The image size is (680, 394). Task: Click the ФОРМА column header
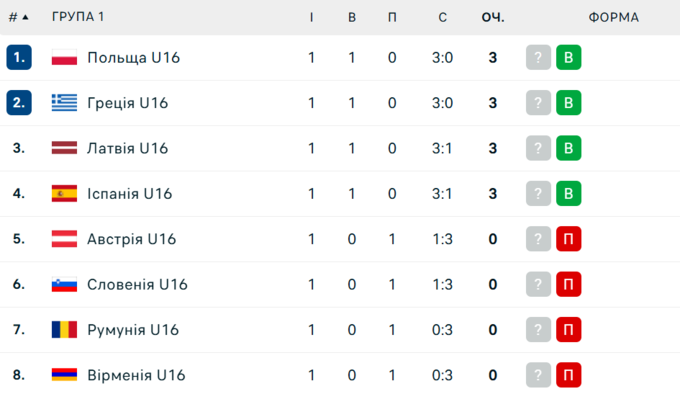tap(613, 17)
